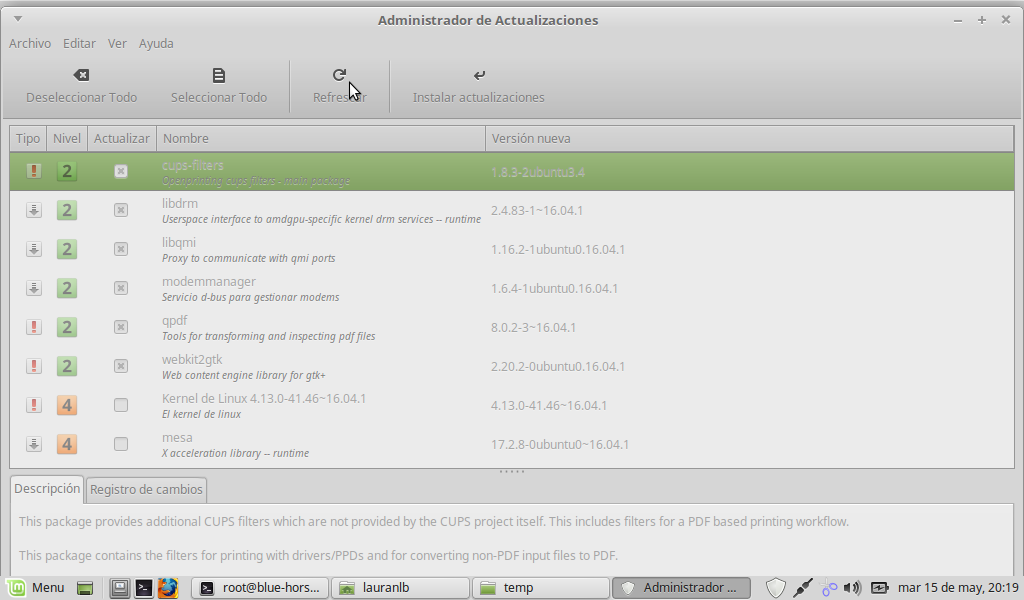Check the mesa update checkbox

121,444
